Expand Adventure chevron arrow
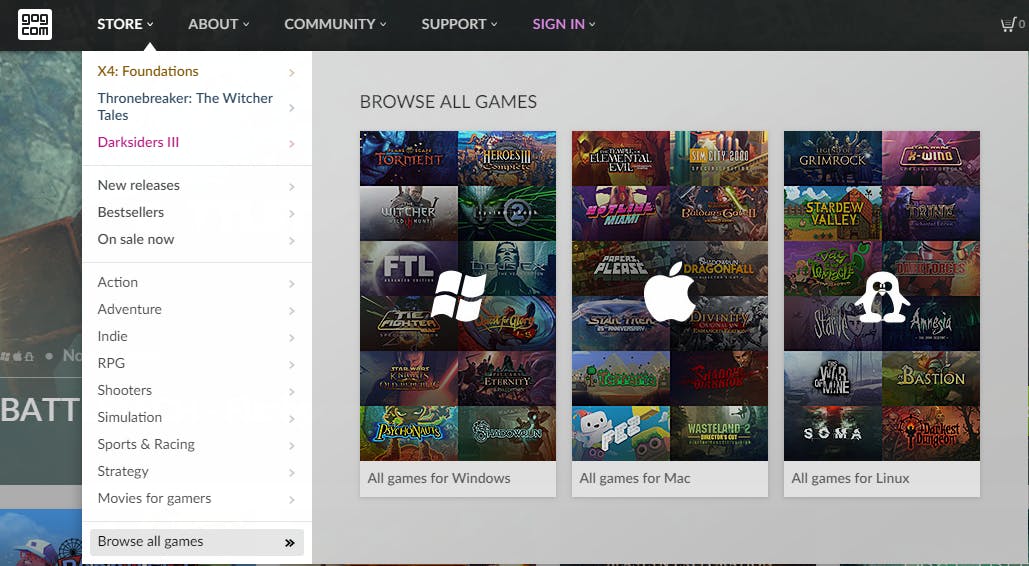The width and height of the screenshot is (1029, 566). pos(292,311)
